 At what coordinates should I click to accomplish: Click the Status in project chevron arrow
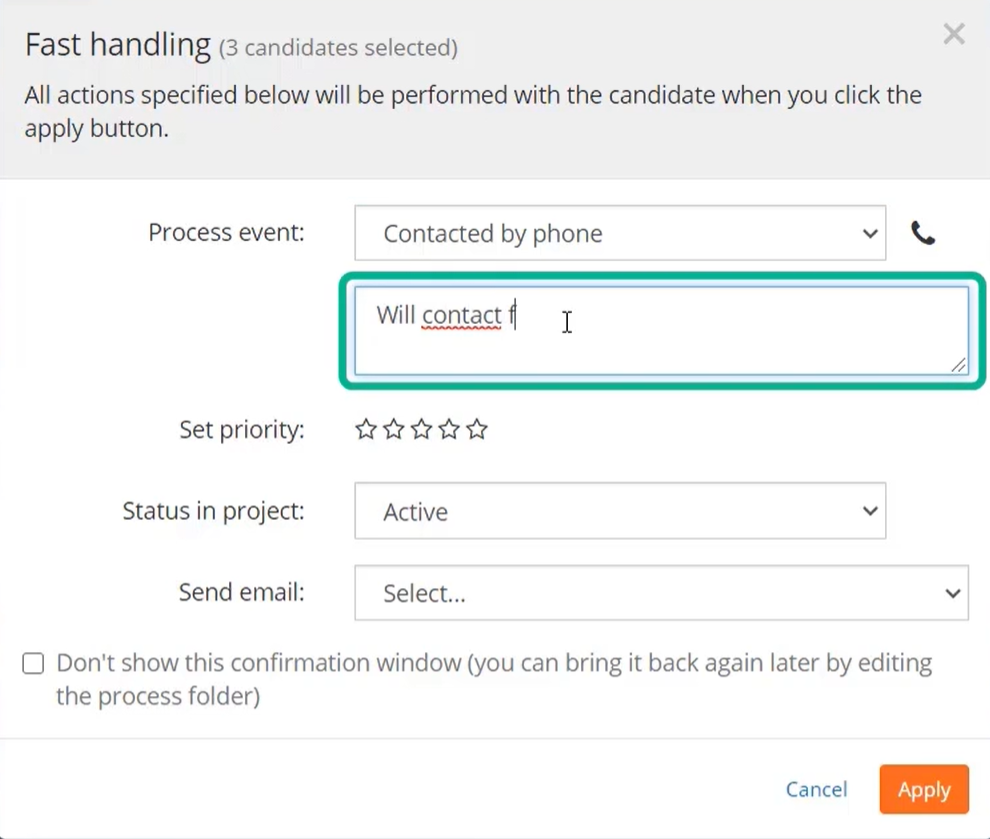[x=870, y=511]
